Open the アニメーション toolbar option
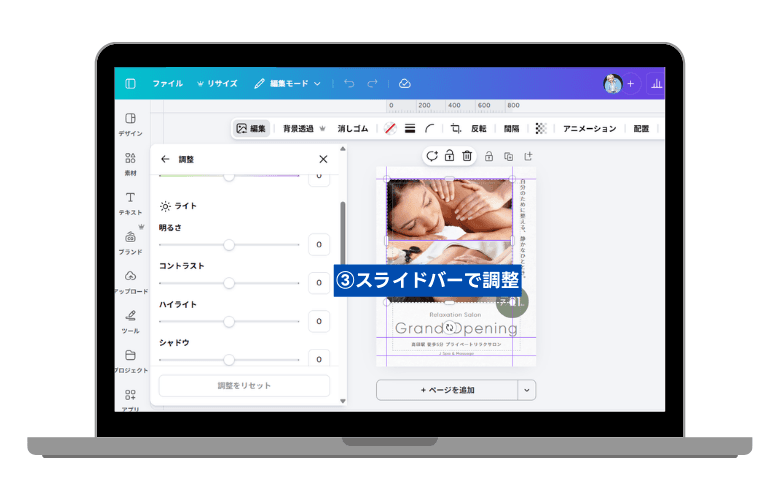780x500 pixels. tap(589, 128)
